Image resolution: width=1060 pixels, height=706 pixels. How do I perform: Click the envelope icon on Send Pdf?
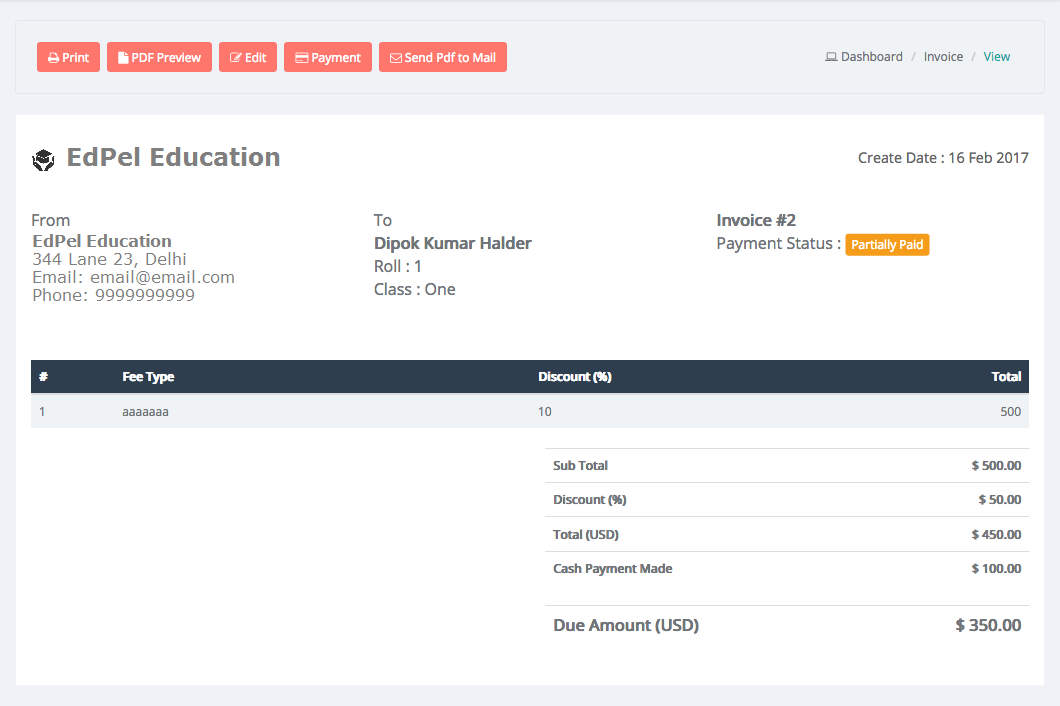click(396, 58)
